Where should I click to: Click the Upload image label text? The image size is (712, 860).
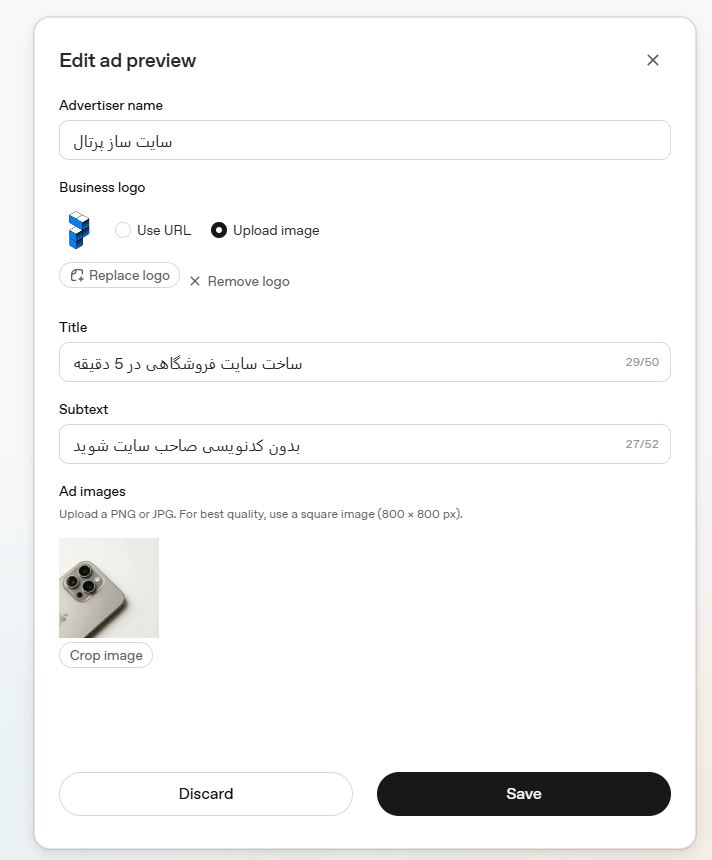276,230
